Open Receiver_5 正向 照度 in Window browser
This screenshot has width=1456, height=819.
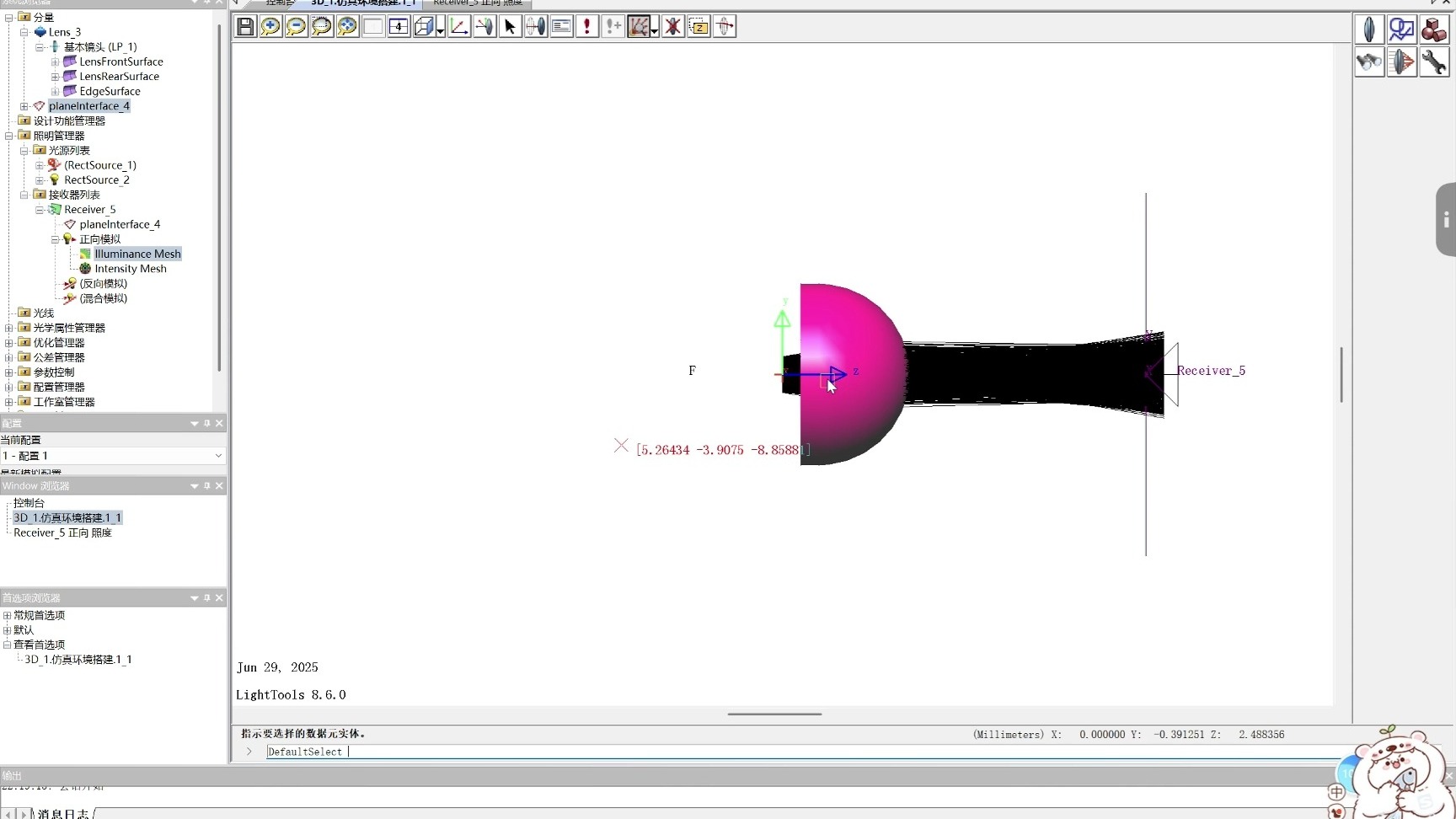pos(62,533)
